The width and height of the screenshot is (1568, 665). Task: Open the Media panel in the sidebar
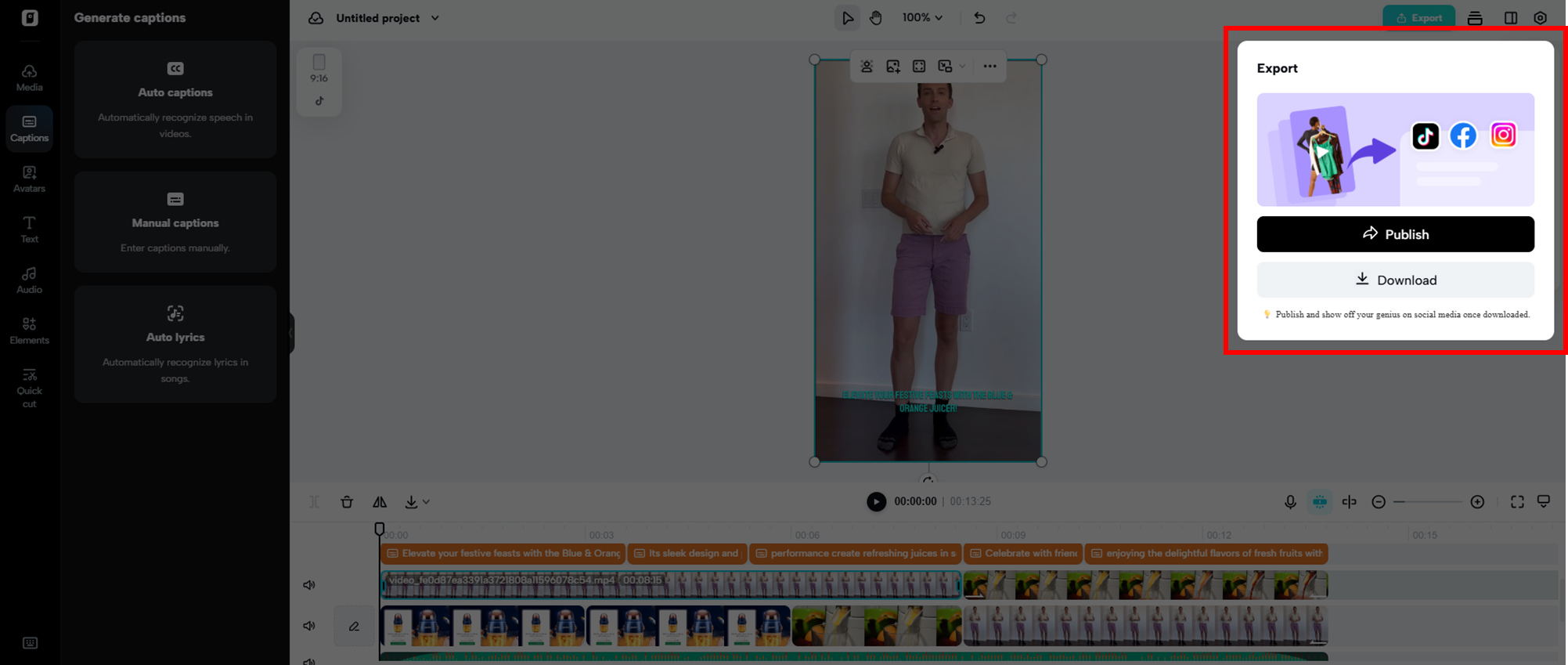point(29,78)
